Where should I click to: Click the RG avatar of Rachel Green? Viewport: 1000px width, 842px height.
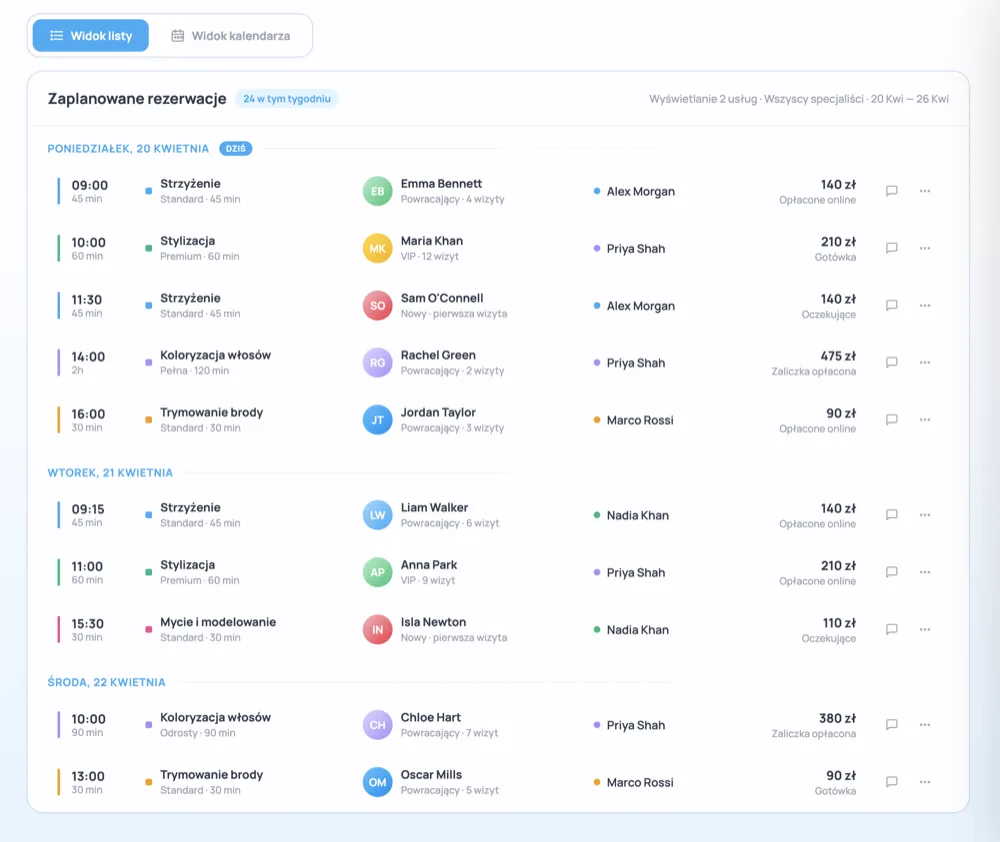click(378, 363)
